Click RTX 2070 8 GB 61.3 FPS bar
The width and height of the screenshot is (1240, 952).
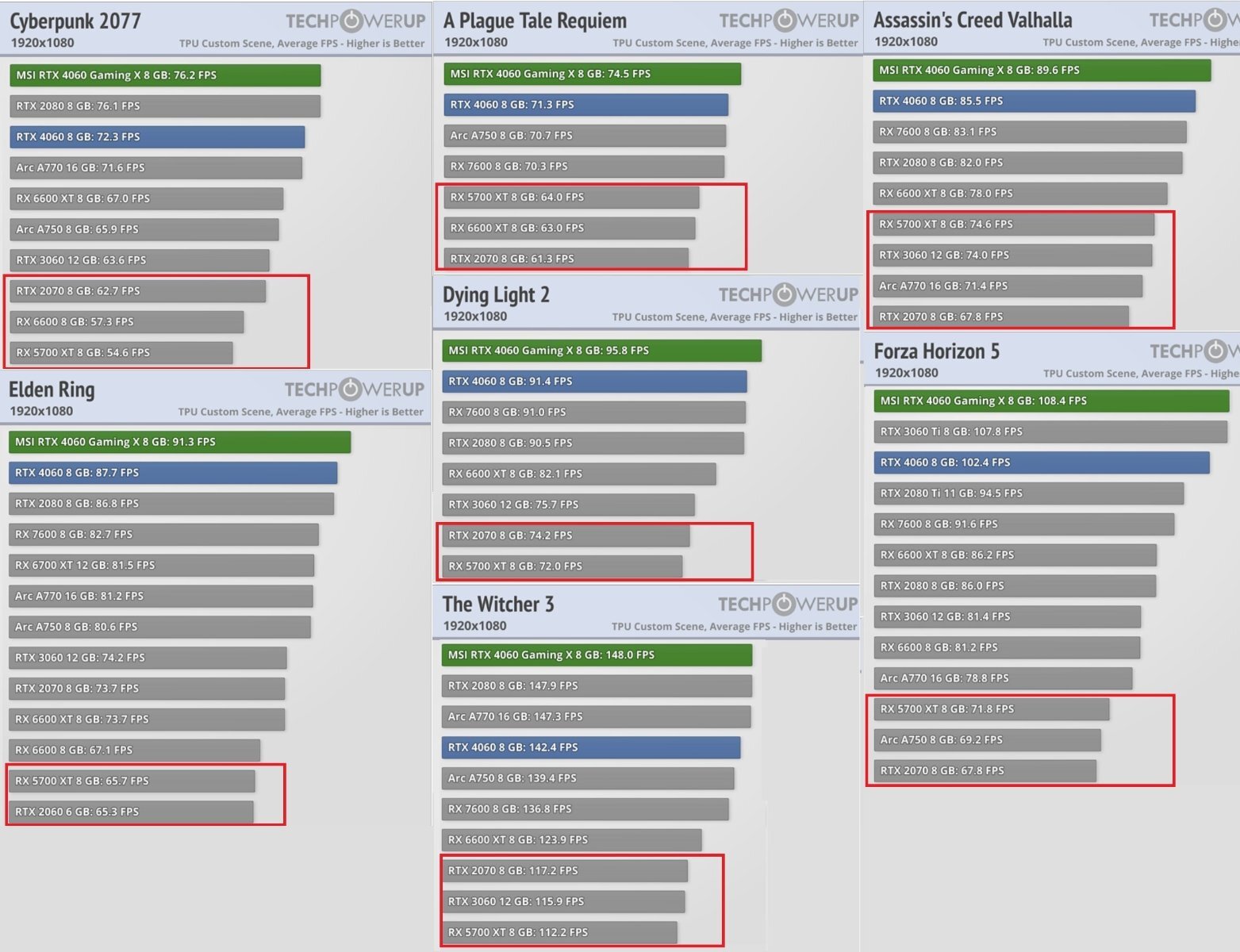pos(566,259)
